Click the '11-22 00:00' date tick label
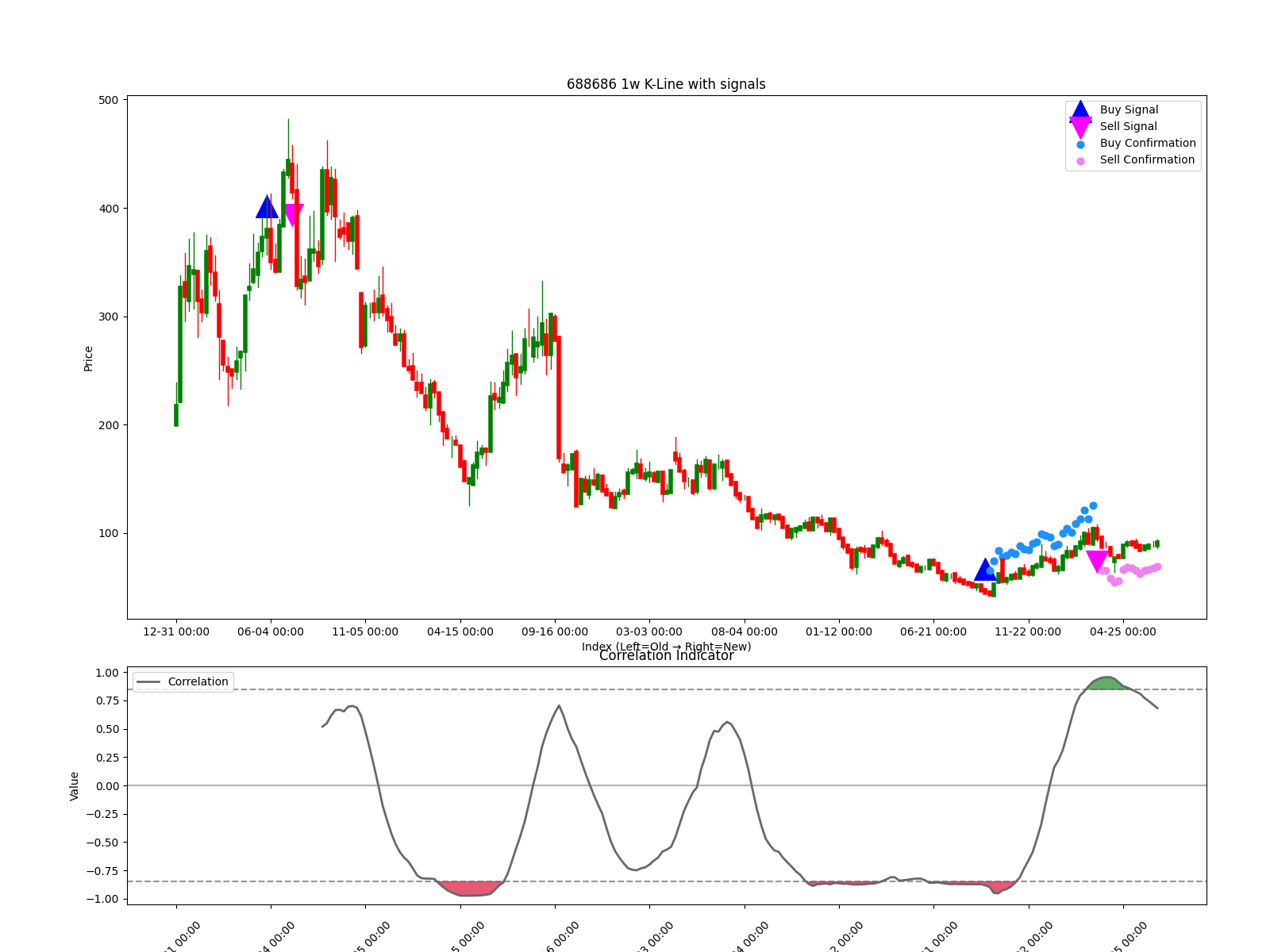 click(1028, 631)
